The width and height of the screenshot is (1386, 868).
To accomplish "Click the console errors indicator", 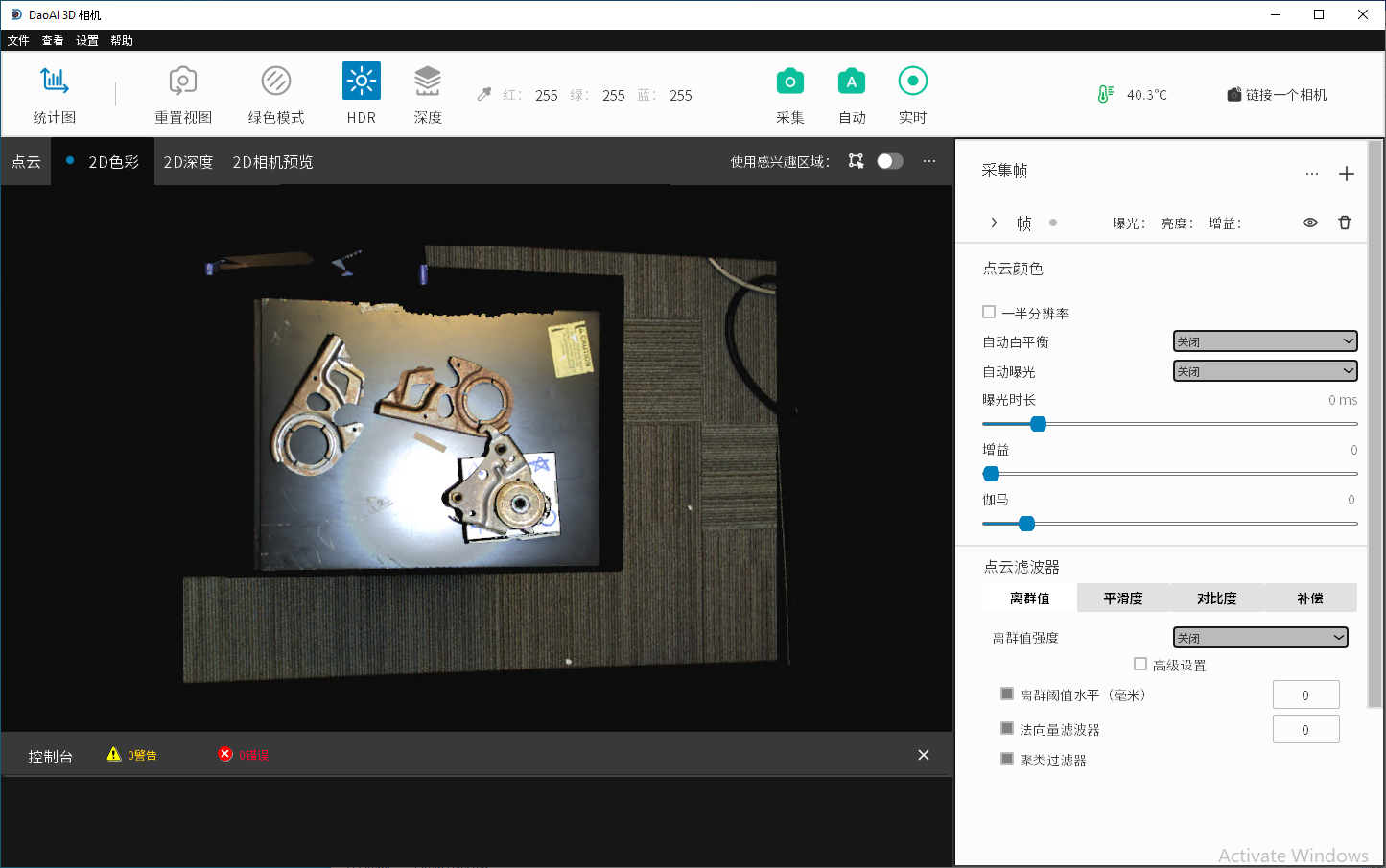I will point(244,755).
